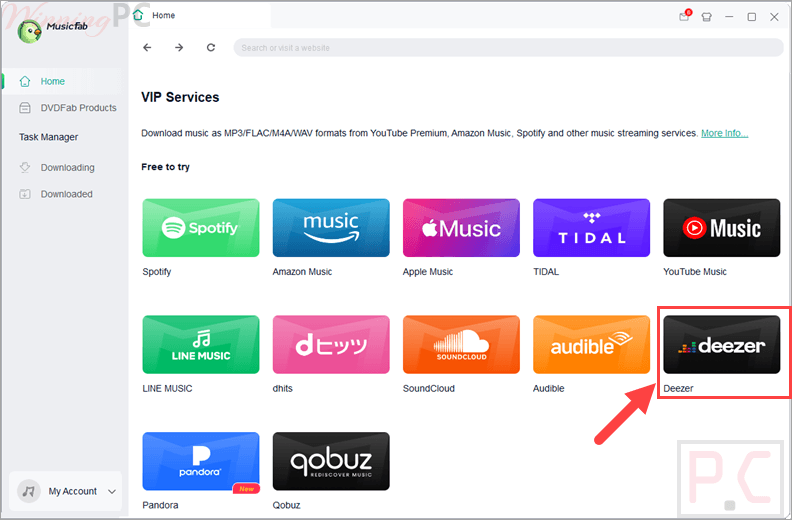This screenshot has height=520, width=792.
Task: Open the YouTube Music service tile
Action: coord(722,228)
